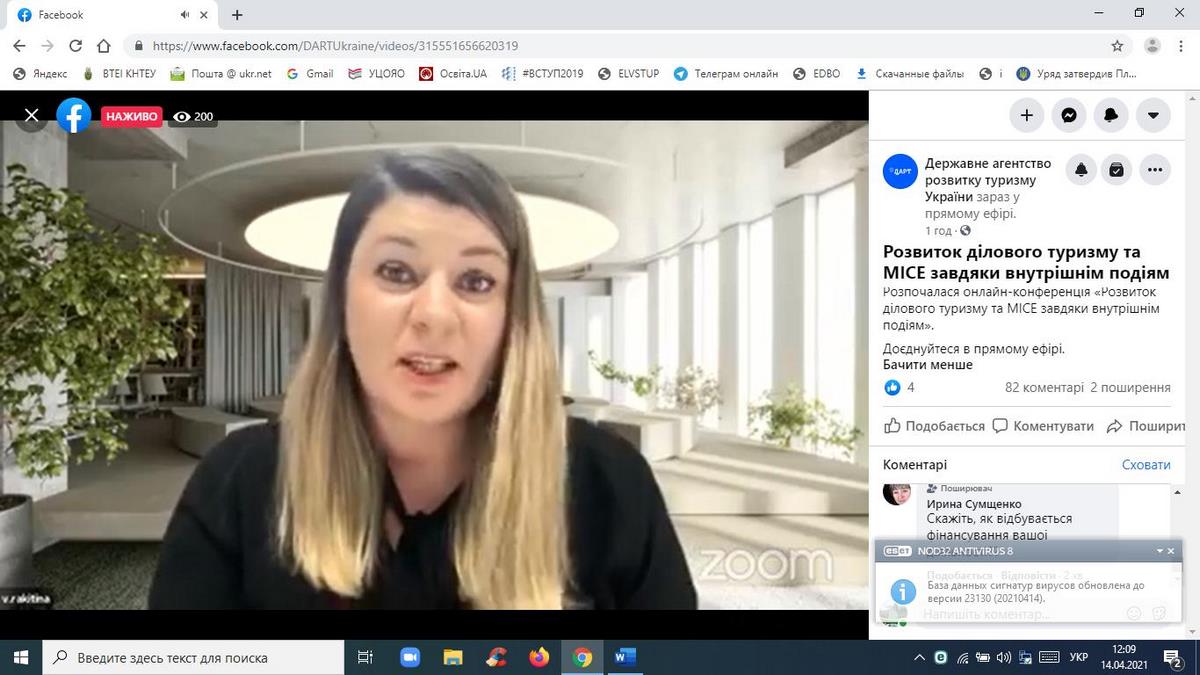
Task: Open Zoom from the taskbar
Action: point(410,657)
